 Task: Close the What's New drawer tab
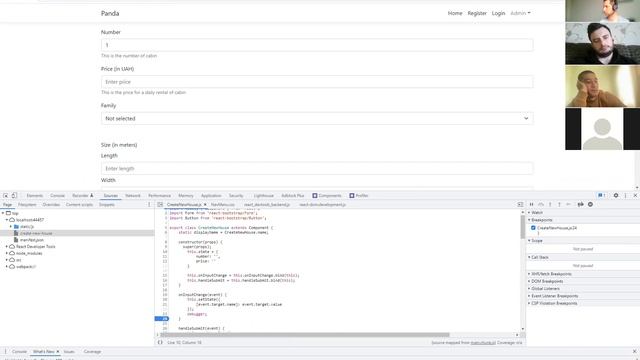58,351
